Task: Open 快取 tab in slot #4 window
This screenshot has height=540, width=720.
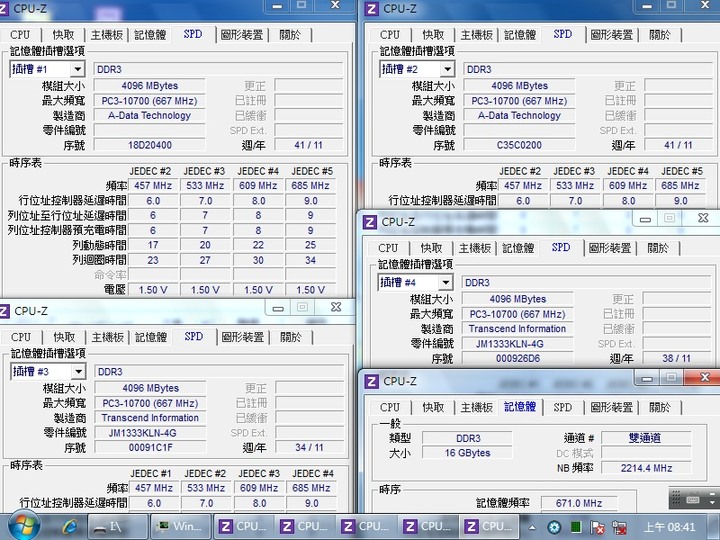Action: tap(431, 248)
